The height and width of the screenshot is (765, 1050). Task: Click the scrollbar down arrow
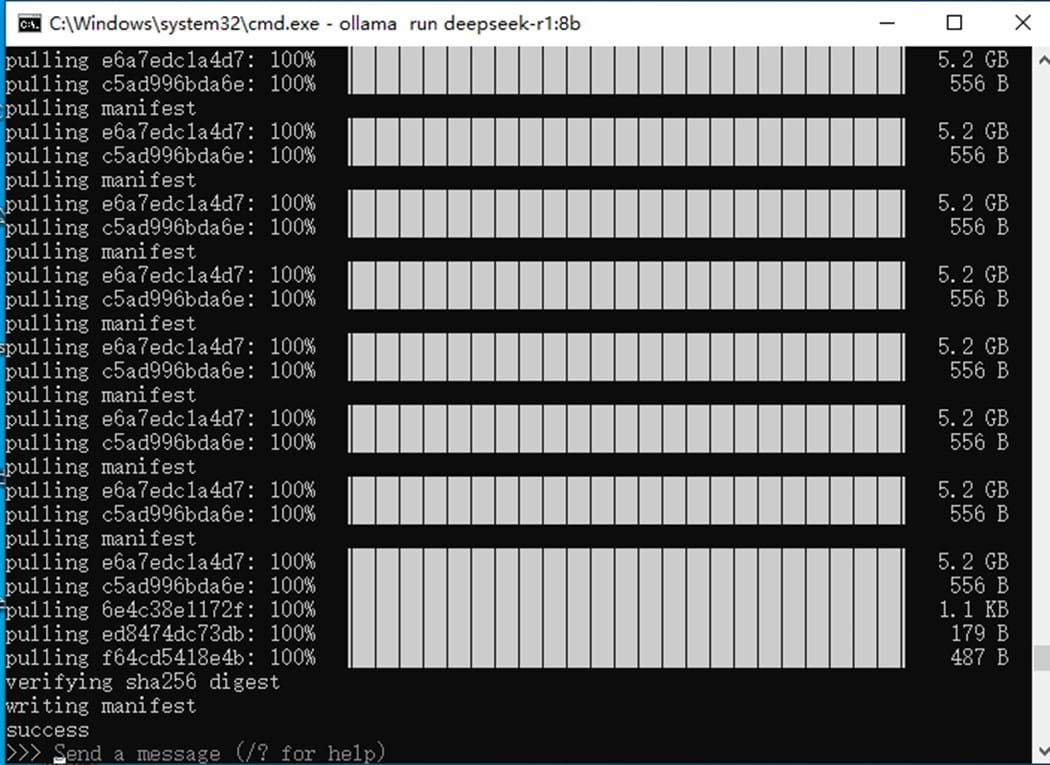click(1041, 751)
